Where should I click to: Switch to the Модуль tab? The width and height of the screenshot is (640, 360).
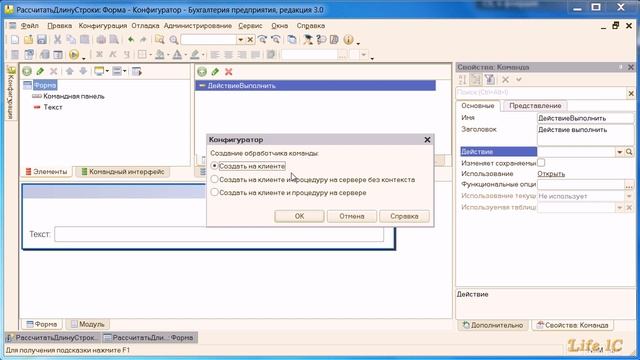87,324
